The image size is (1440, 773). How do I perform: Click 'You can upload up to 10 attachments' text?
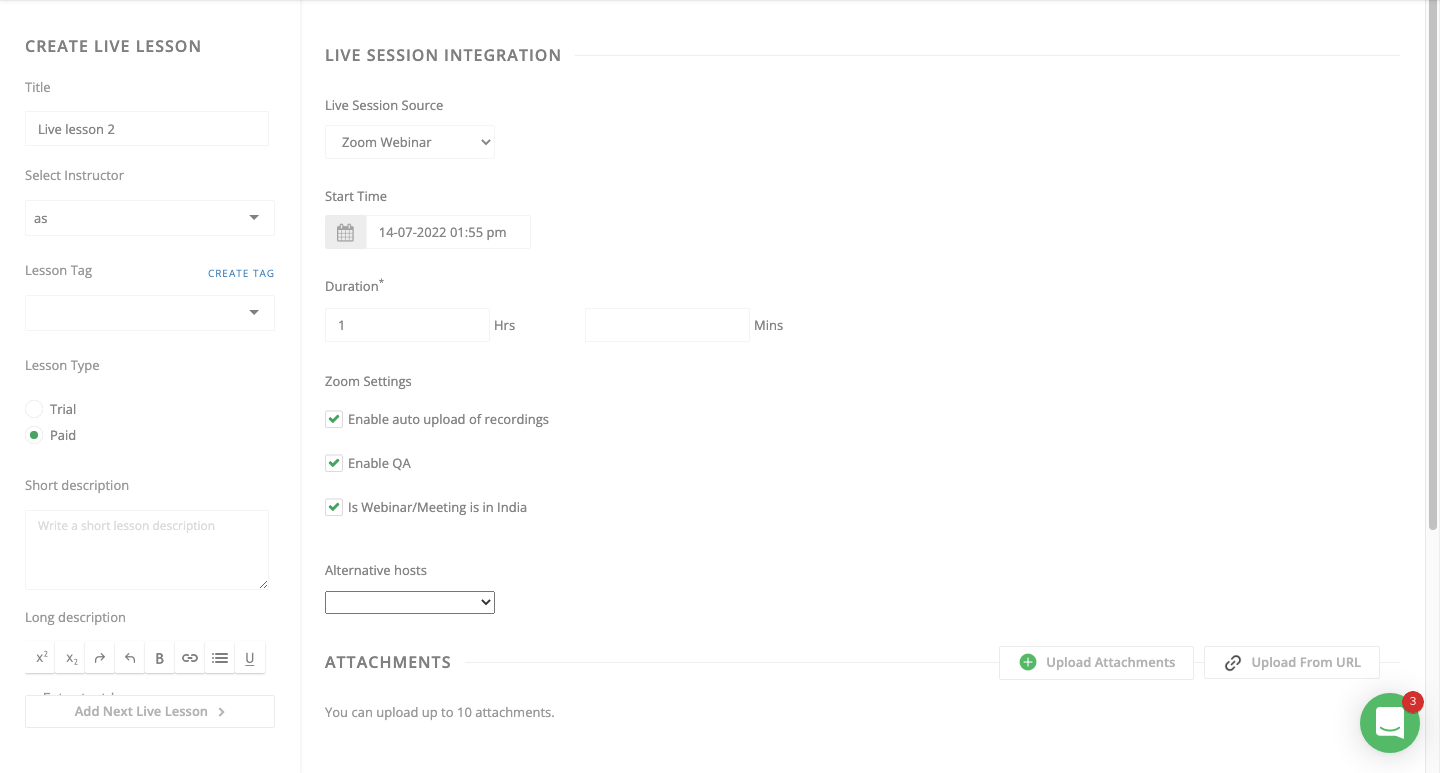439,712
